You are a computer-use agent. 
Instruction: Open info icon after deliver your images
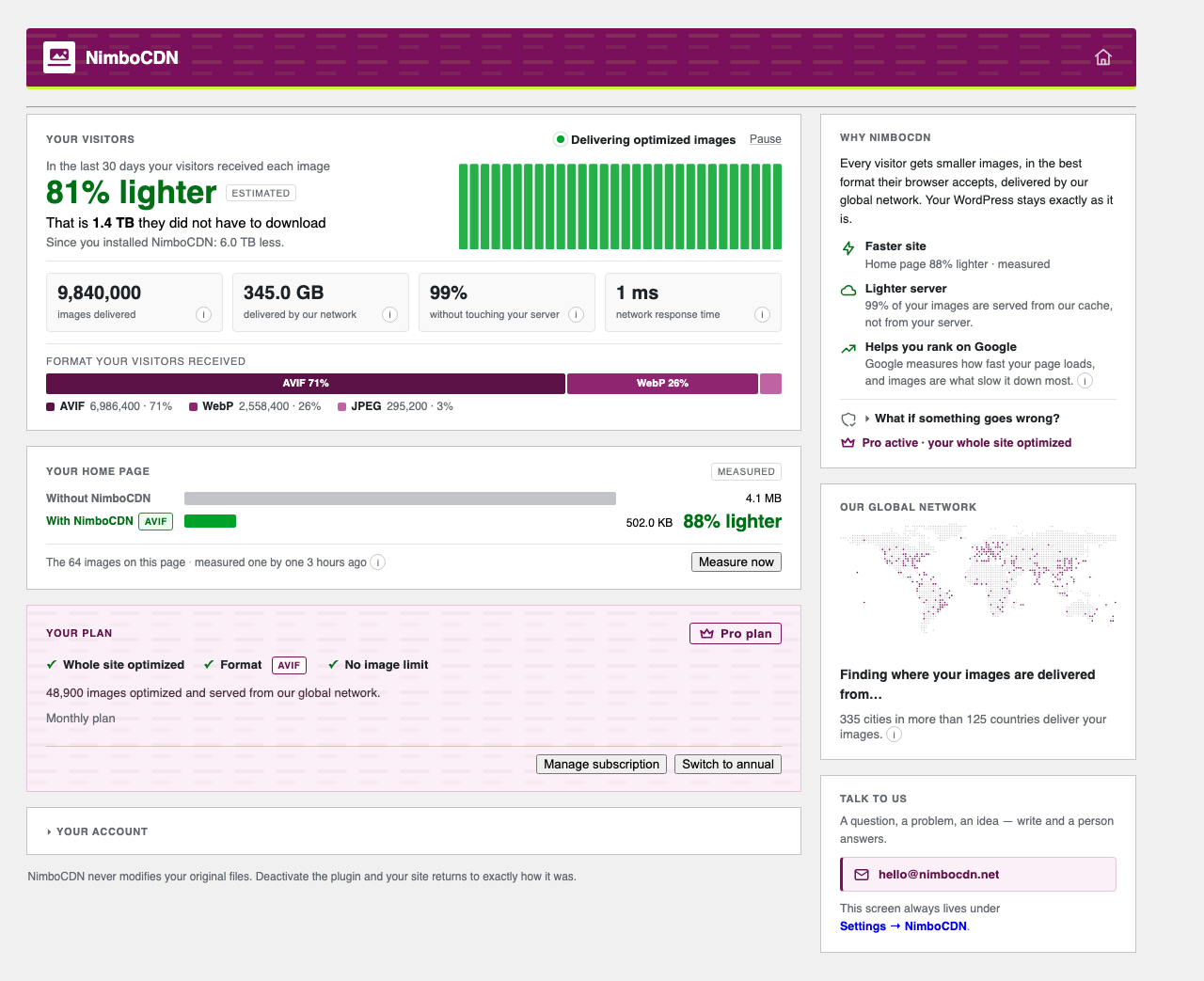[895, 735]
